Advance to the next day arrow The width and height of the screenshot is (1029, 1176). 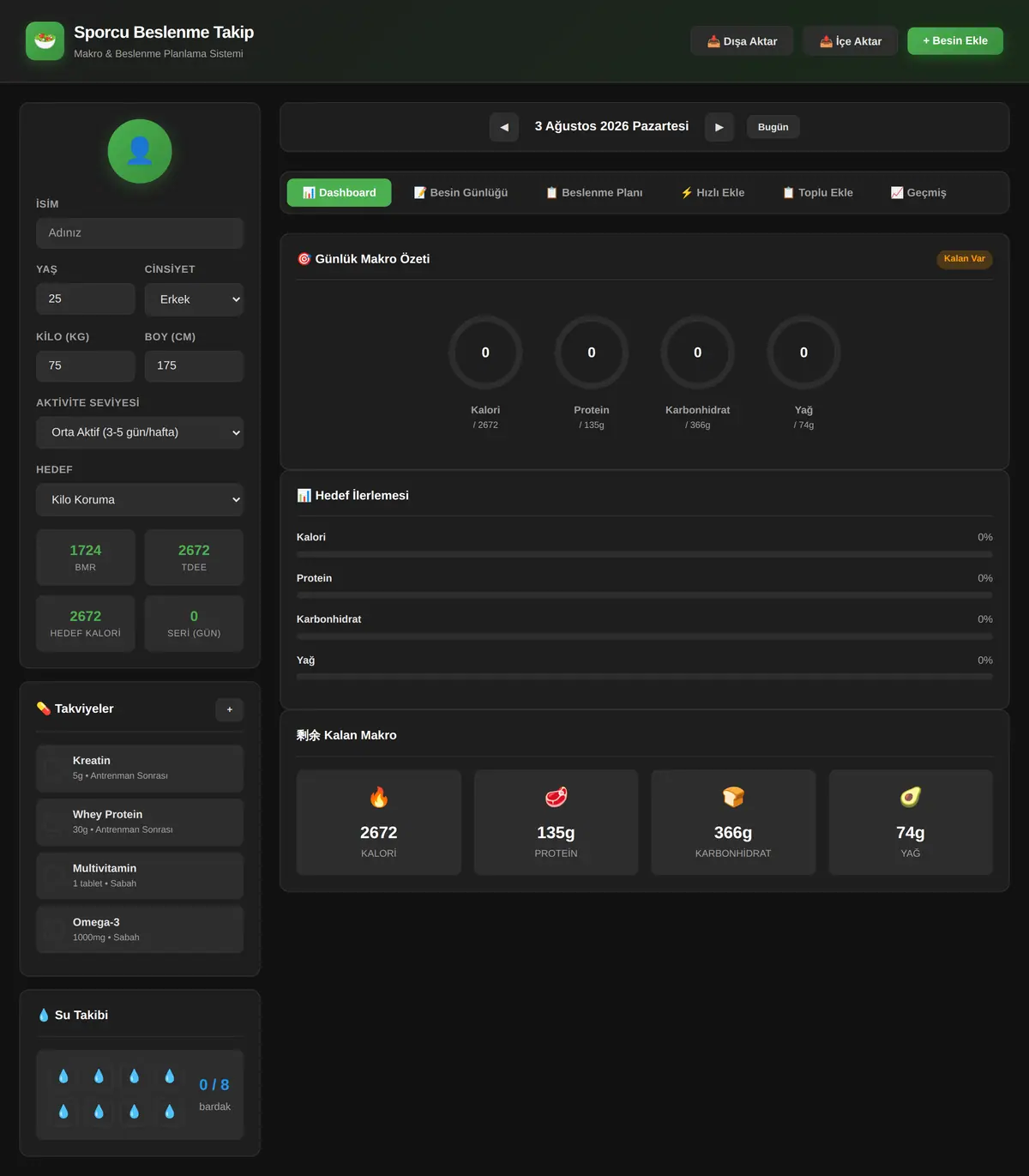[x=719, y=127]
